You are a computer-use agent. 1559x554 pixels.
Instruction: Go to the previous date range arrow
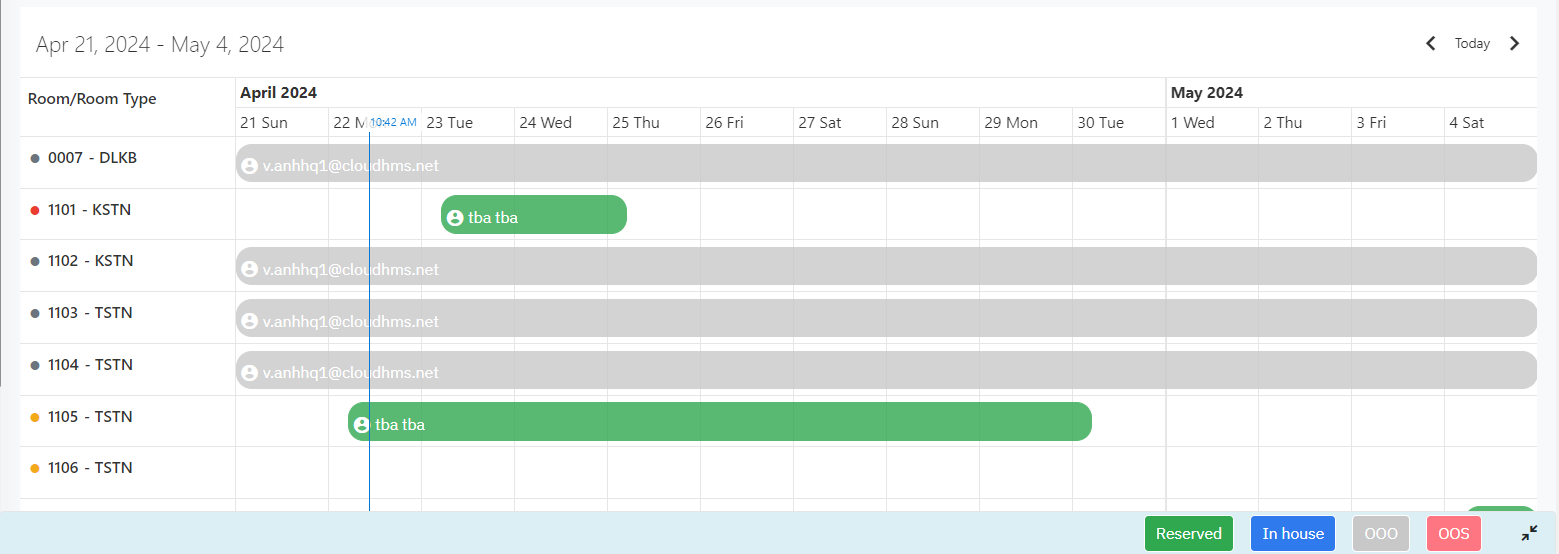click(x=1430, y=43)
